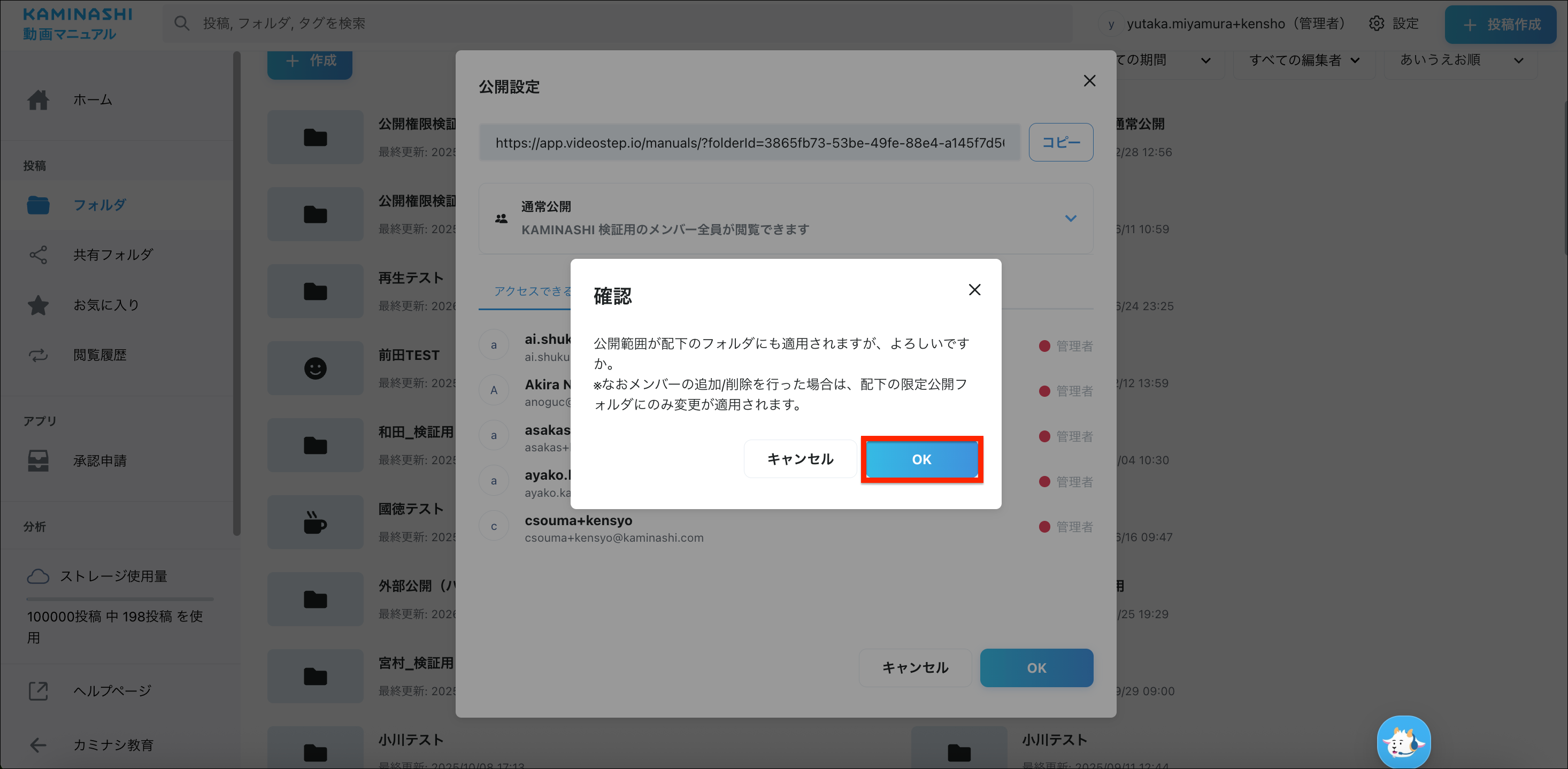The image size is (1568, 769).
Task: Close the 公開設定 panel with X
Action: 1089,81
